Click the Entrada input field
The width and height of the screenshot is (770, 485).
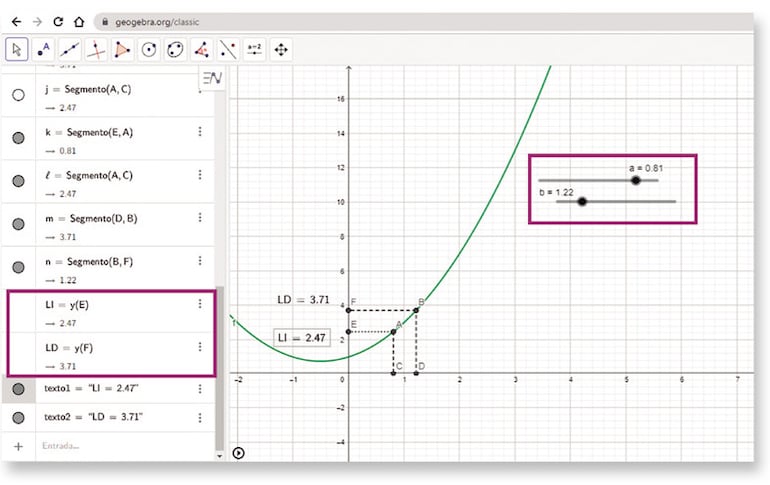[x=125, y=446]
